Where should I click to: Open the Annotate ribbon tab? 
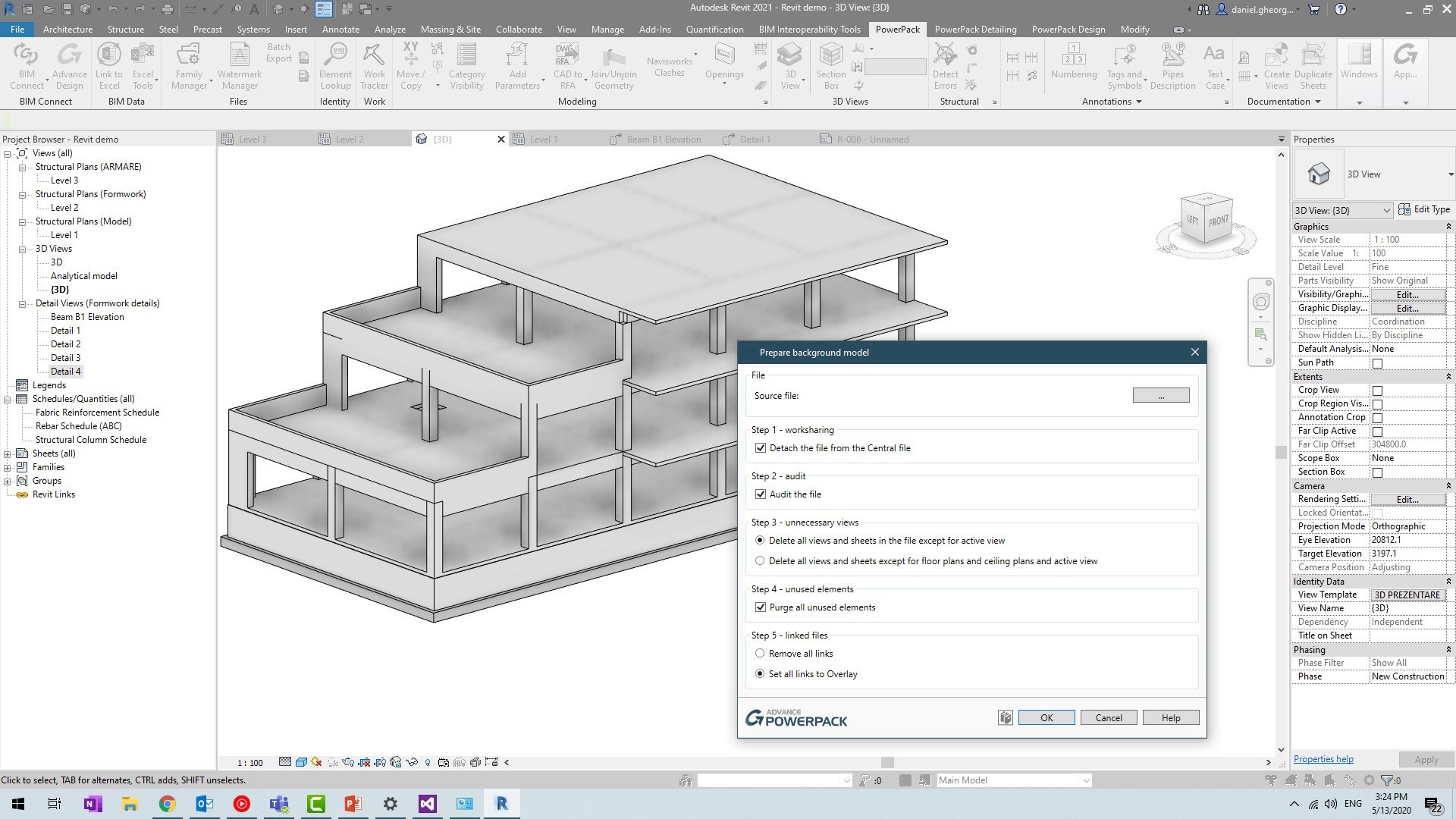[340, 29]
